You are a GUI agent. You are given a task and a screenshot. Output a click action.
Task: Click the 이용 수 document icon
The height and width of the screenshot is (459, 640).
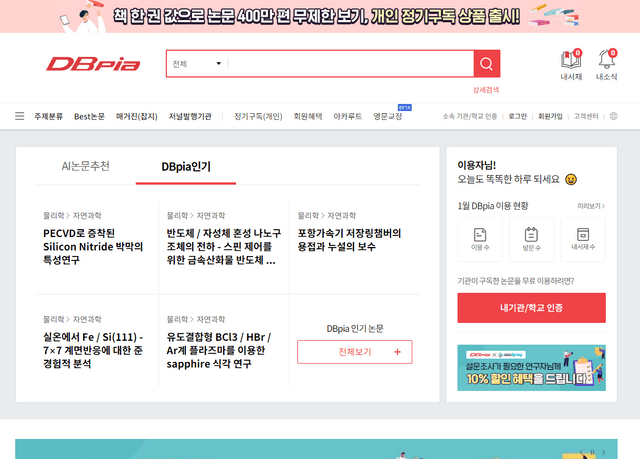[480, 236]
